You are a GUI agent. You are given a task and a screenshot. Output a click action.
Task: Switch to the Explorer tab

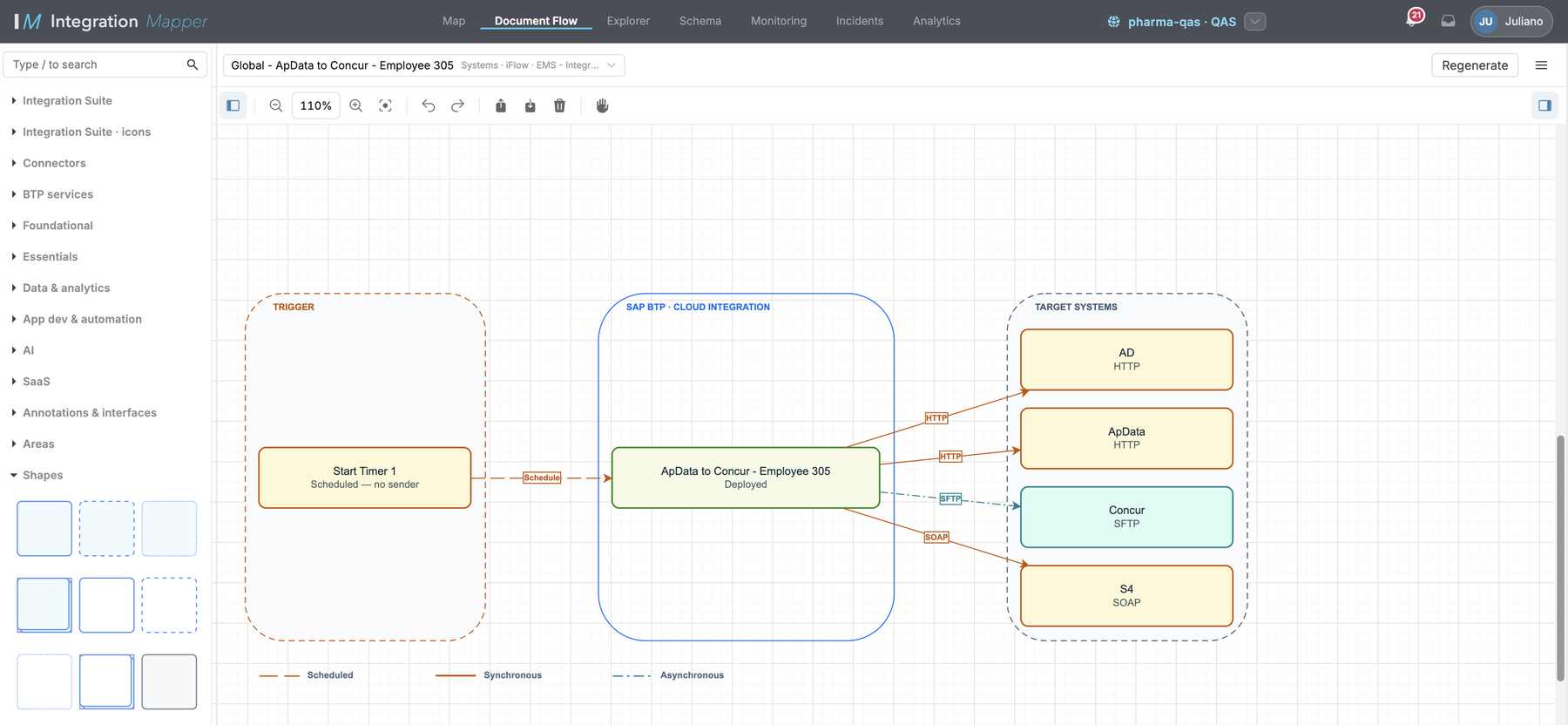tap(628, 21)
